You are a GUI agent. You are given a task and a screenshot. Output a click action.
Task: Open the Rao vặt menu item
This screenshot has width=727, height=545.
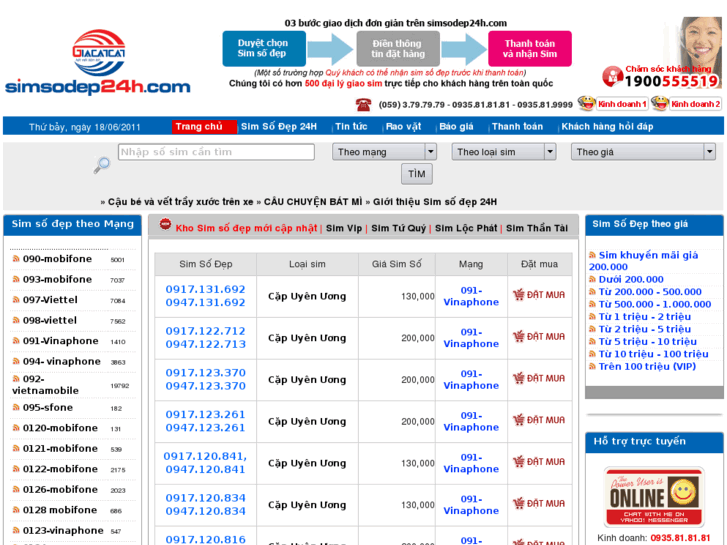(x=403, y=127)
